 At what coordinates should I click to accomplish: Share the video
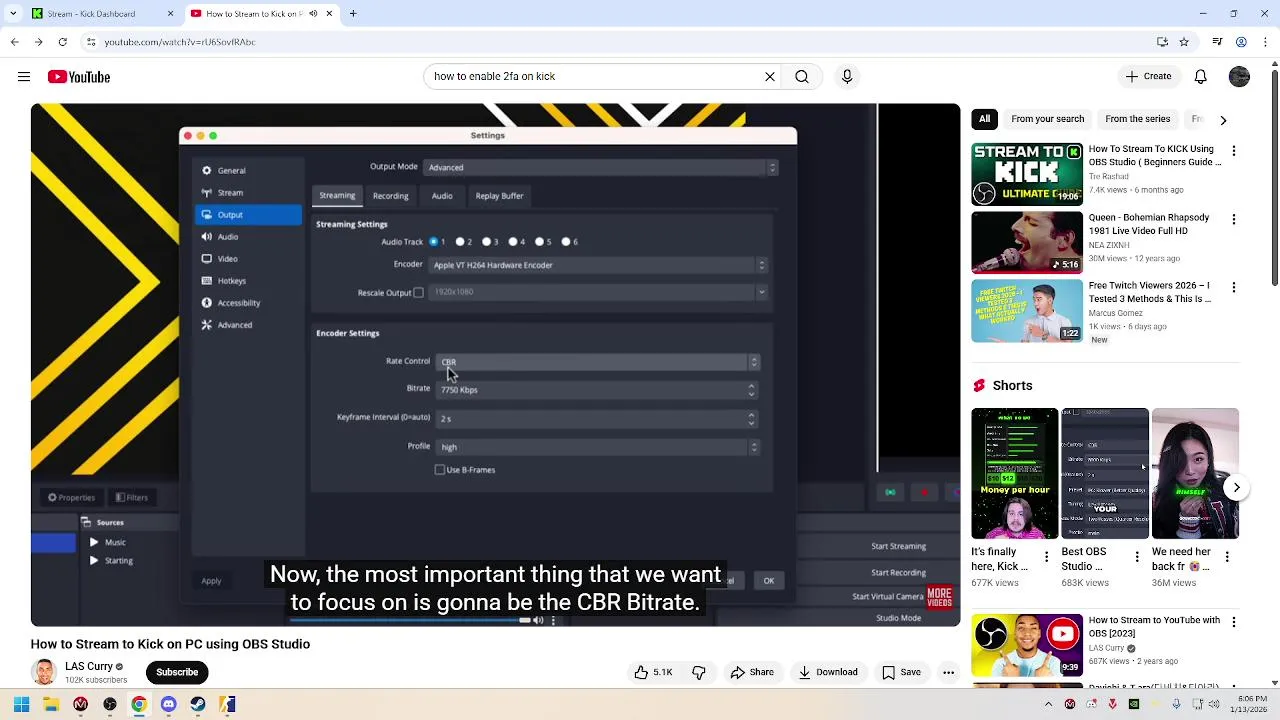coord(751,672)
